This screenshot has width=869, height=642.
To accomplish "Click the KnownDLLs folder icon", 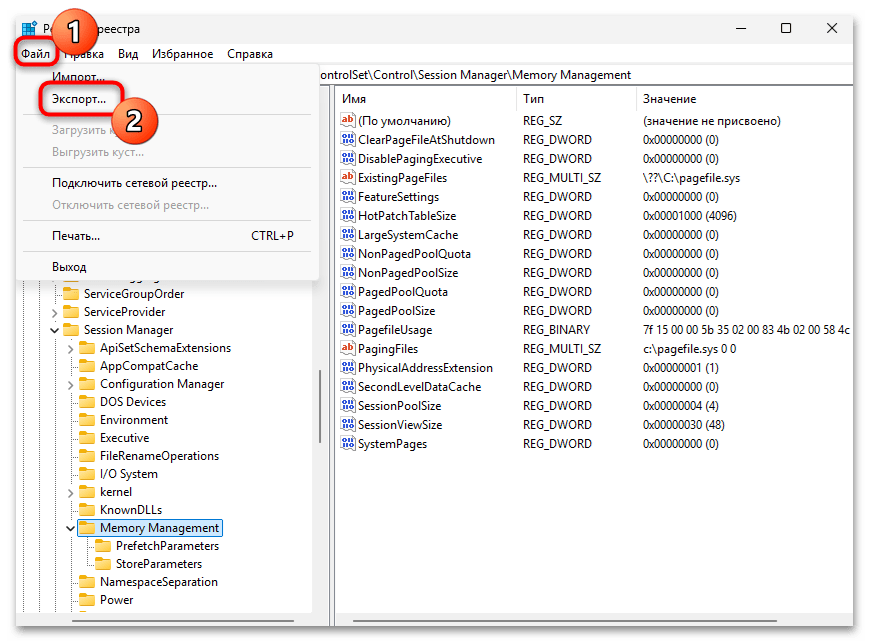I will pos(87,509).
